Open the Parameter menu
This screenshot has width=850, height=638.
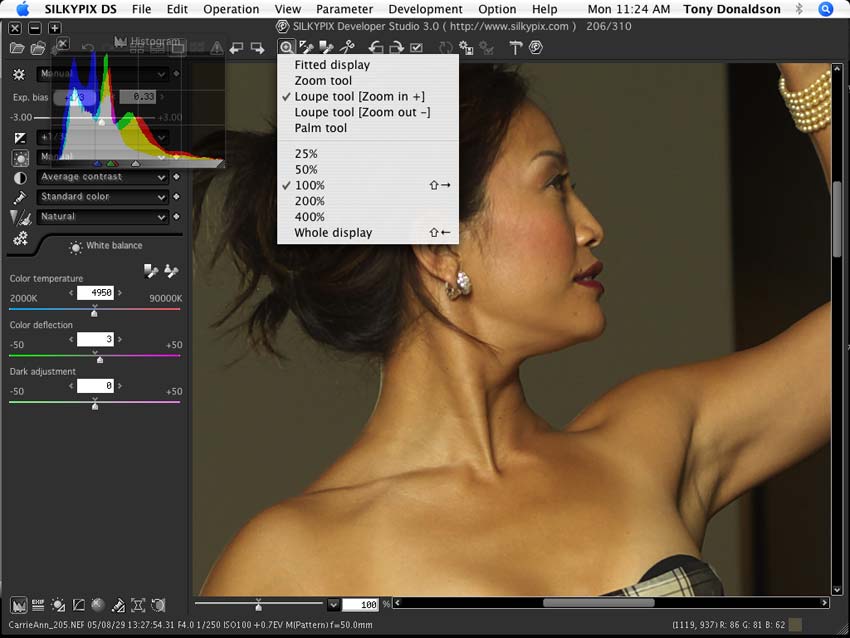tap(344, 9)
